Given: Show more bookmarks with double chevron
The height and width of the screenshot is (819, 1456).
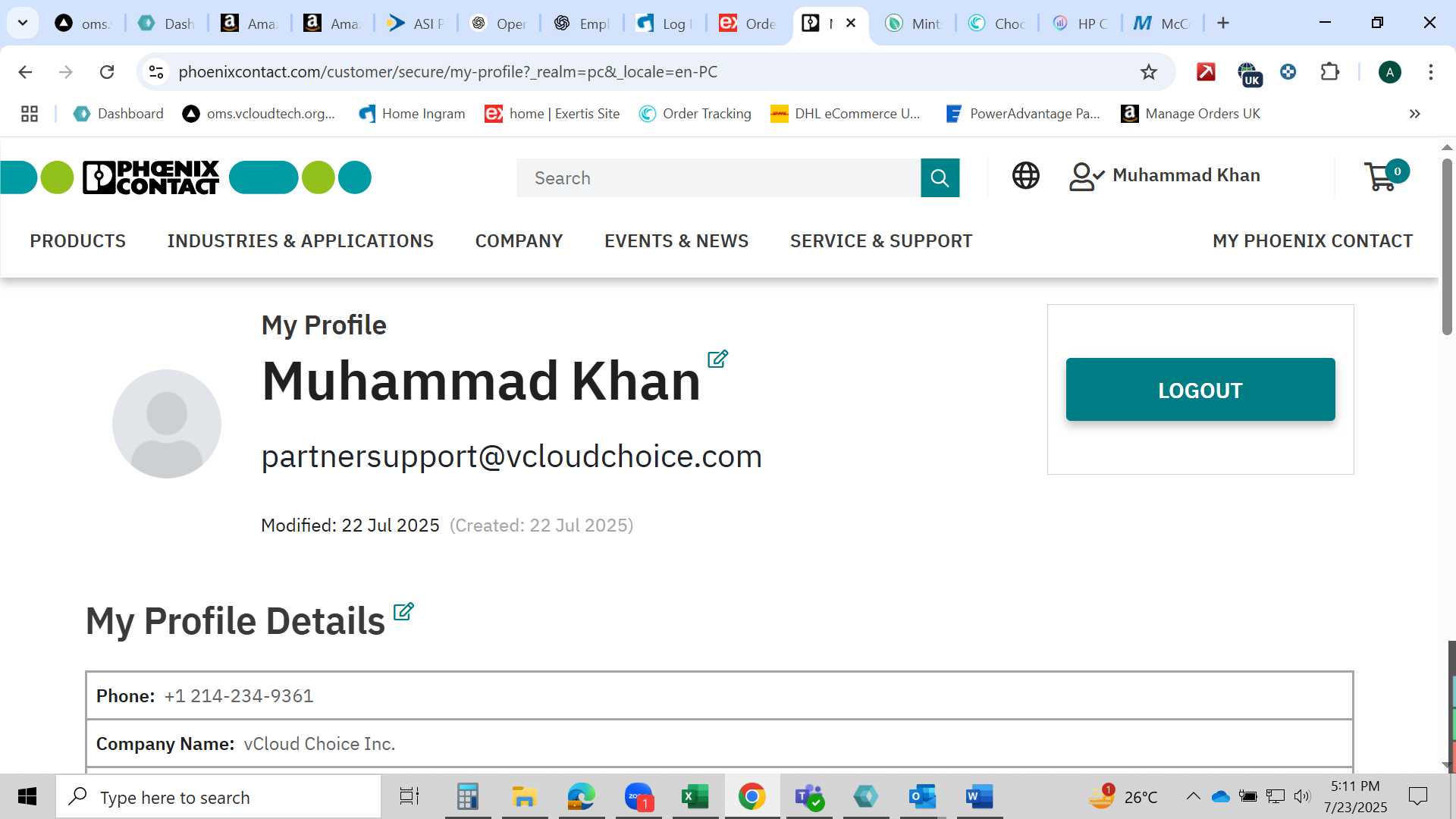Looking at the screenshot, I should pyautogui.click(x=1414, y=114).
